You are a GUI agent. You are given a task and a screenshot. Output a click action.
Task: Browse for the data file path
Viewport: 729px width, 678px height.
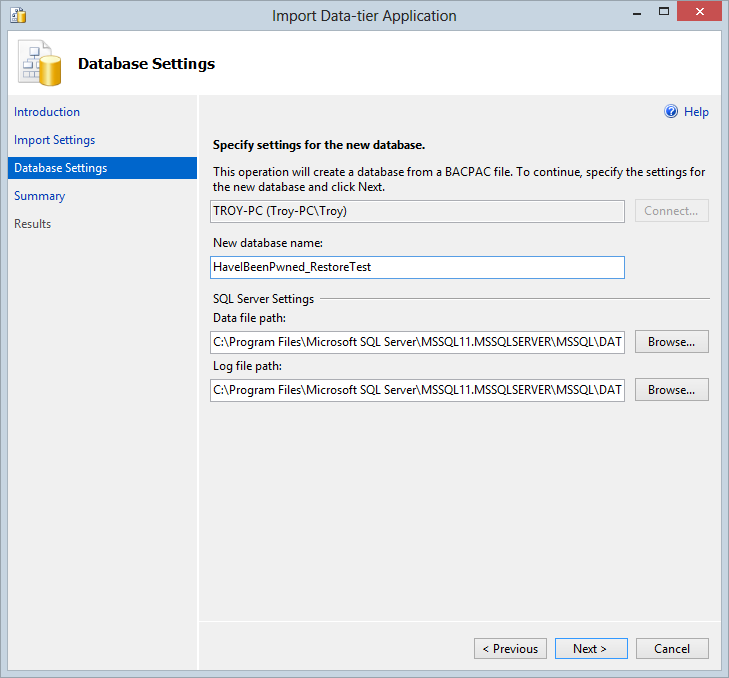click(671, 342)
